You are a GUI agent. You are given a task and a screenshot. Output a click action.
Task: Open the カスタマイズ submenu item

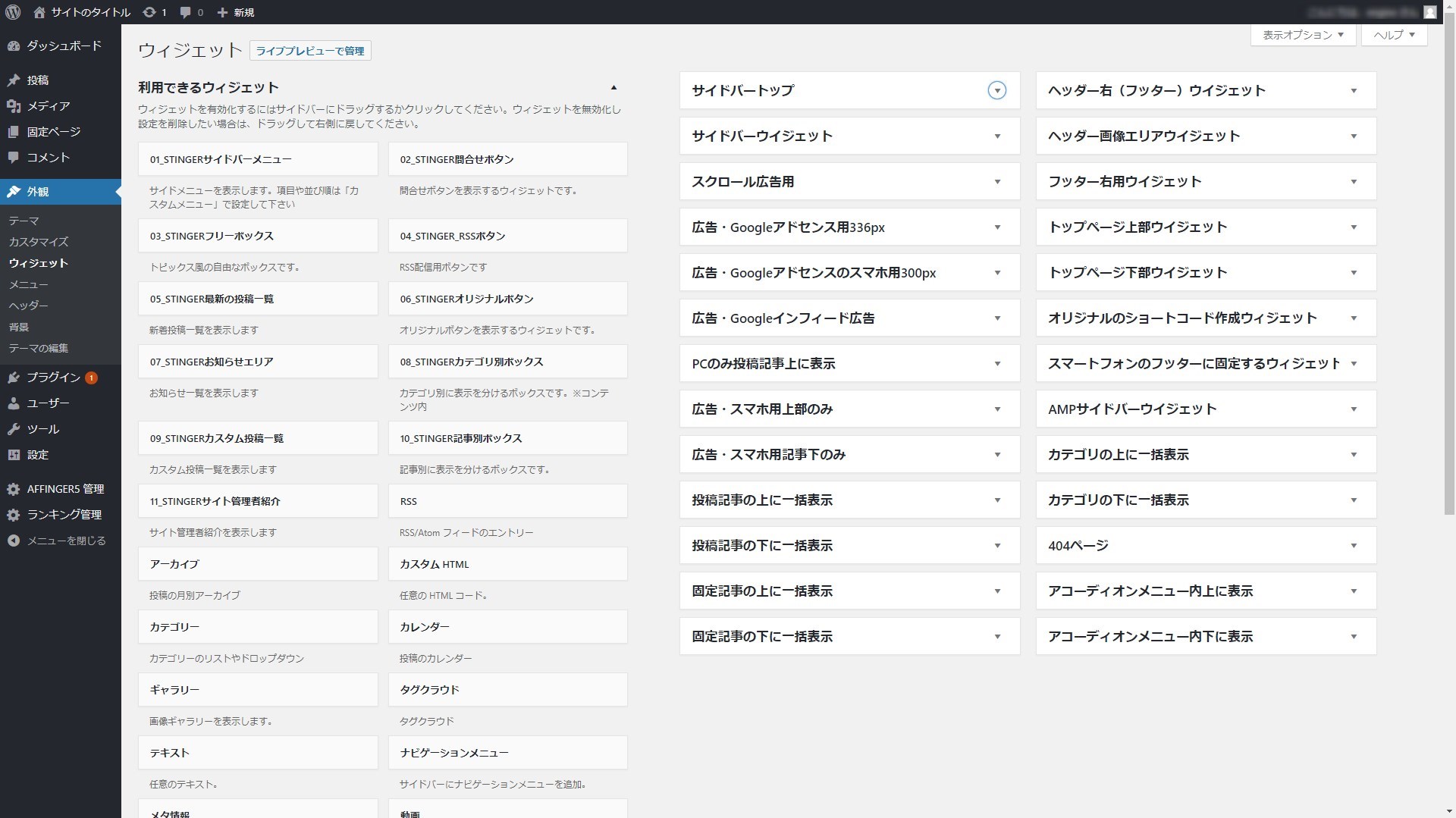[39, 242]
